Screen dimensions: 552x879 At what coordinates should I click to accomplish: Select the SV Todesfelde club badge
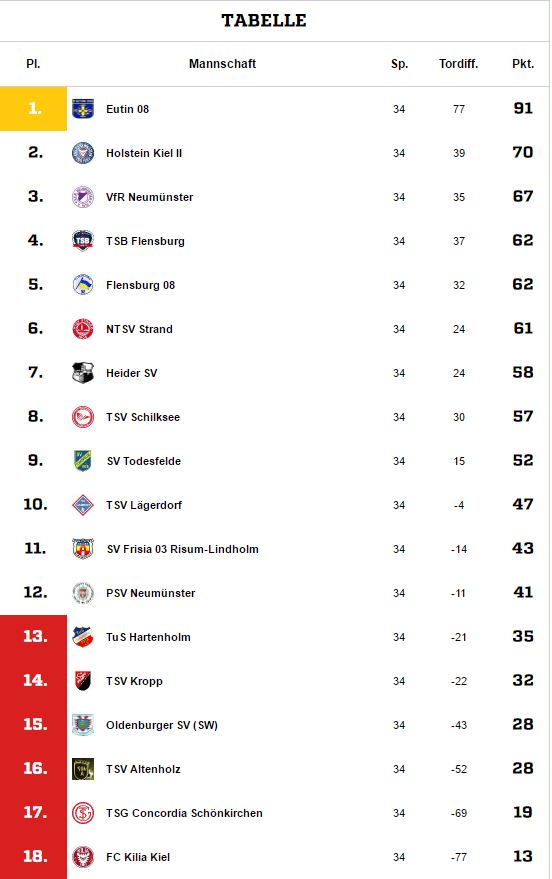[83, 461]
